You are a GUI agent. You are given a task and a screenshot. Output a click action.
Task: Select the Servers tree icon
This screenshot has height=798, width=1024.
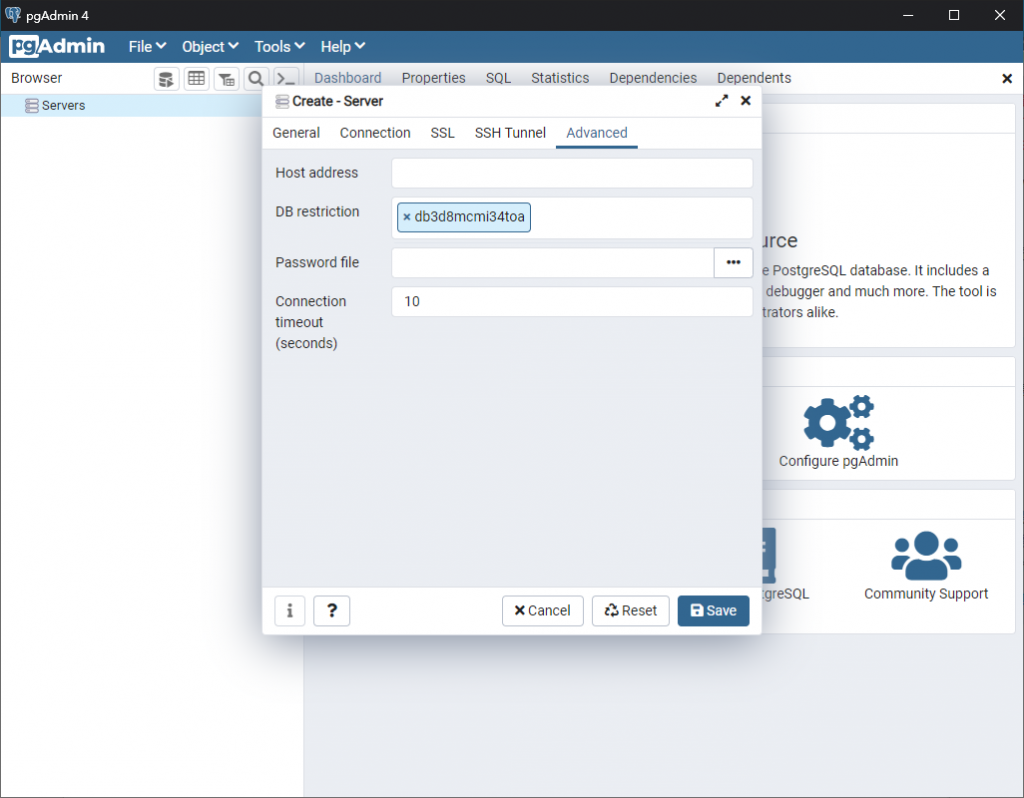(x=31, y=106)
